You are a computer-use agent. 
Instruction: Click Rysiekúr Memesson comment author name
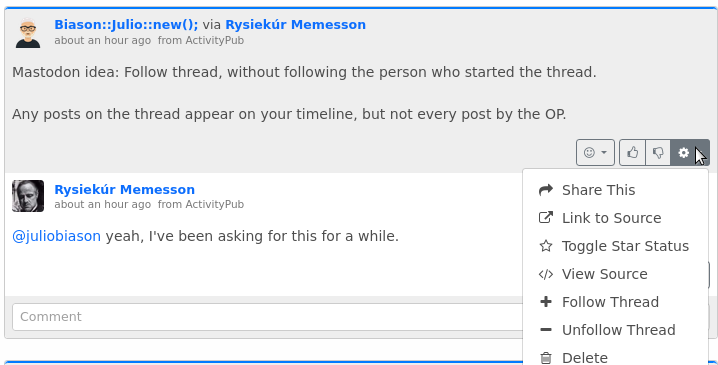pyautogui.click(x=125, y=190)
